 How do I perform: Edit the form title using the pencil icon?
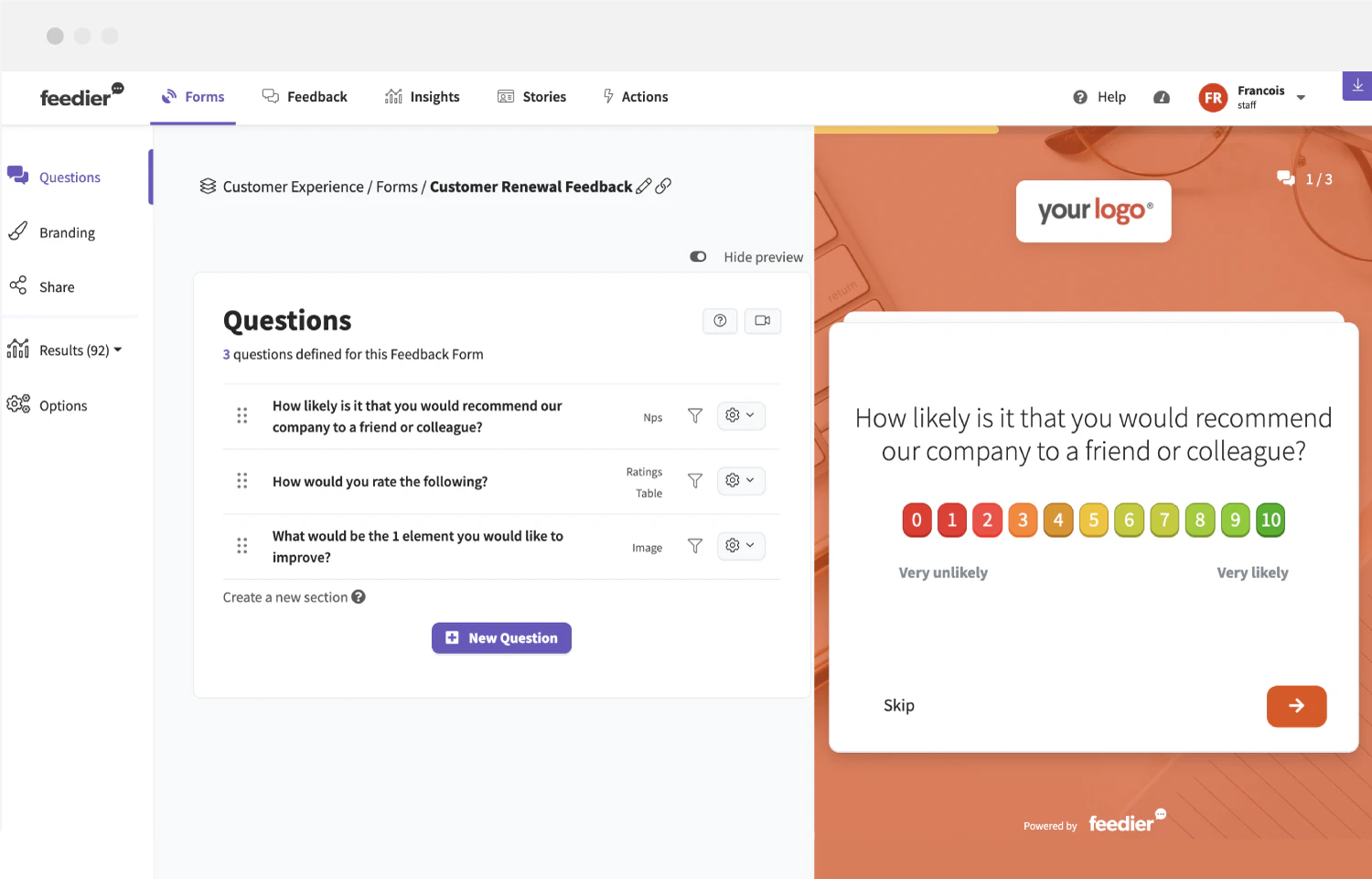[644, 186]
